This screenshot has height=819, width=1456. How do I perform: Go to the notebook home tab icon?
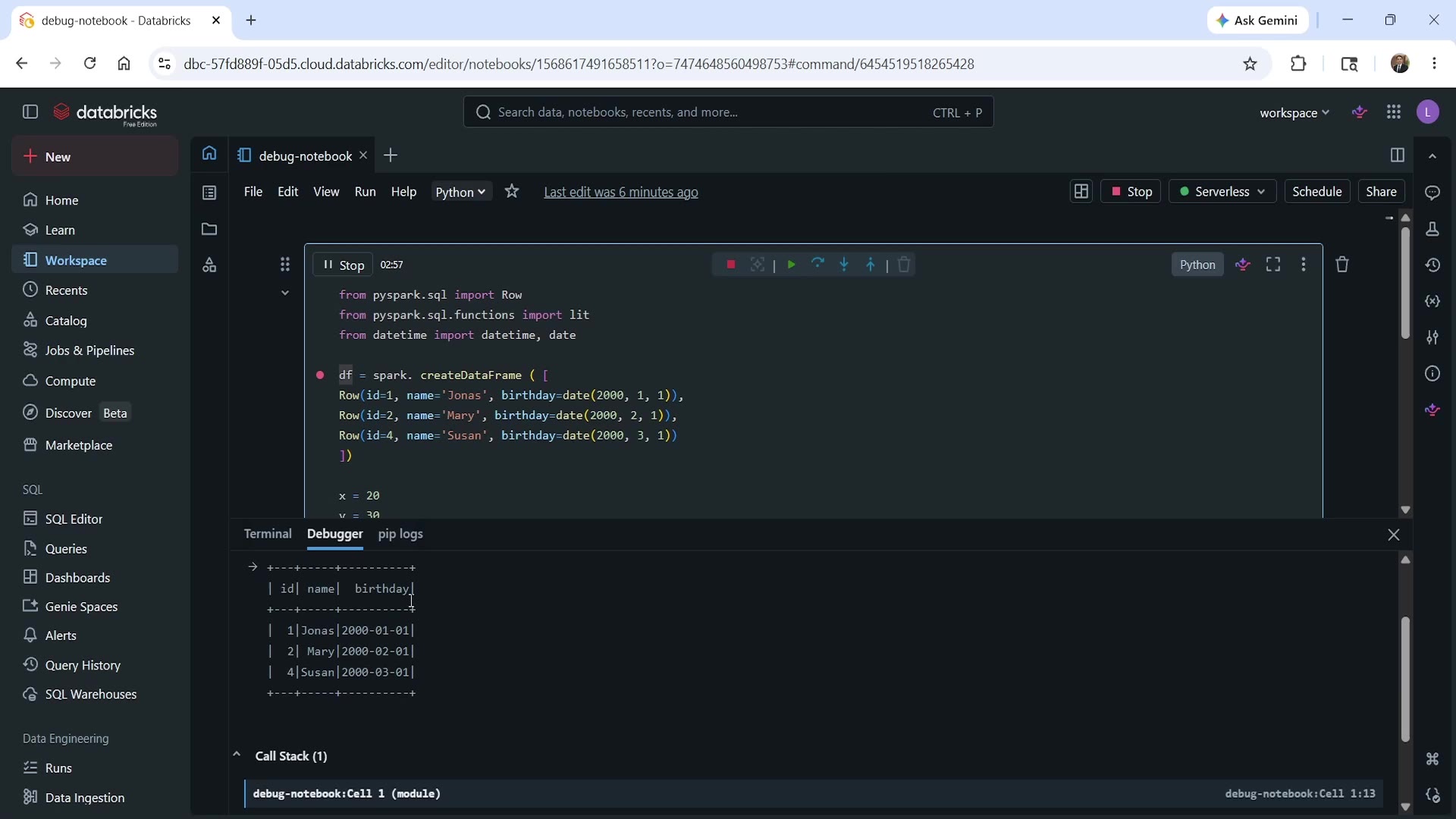click(x=209, y=154)
